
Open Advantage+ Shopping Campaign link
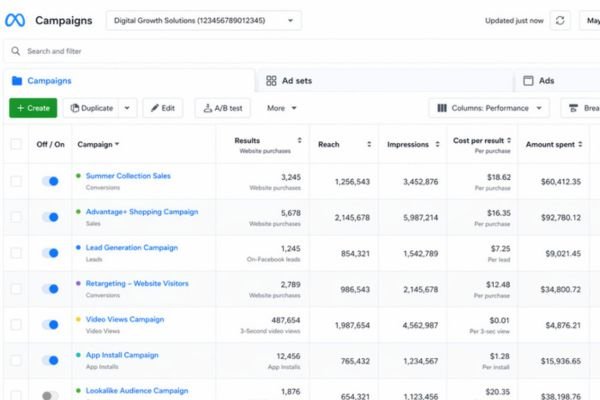tap(142, 212)
